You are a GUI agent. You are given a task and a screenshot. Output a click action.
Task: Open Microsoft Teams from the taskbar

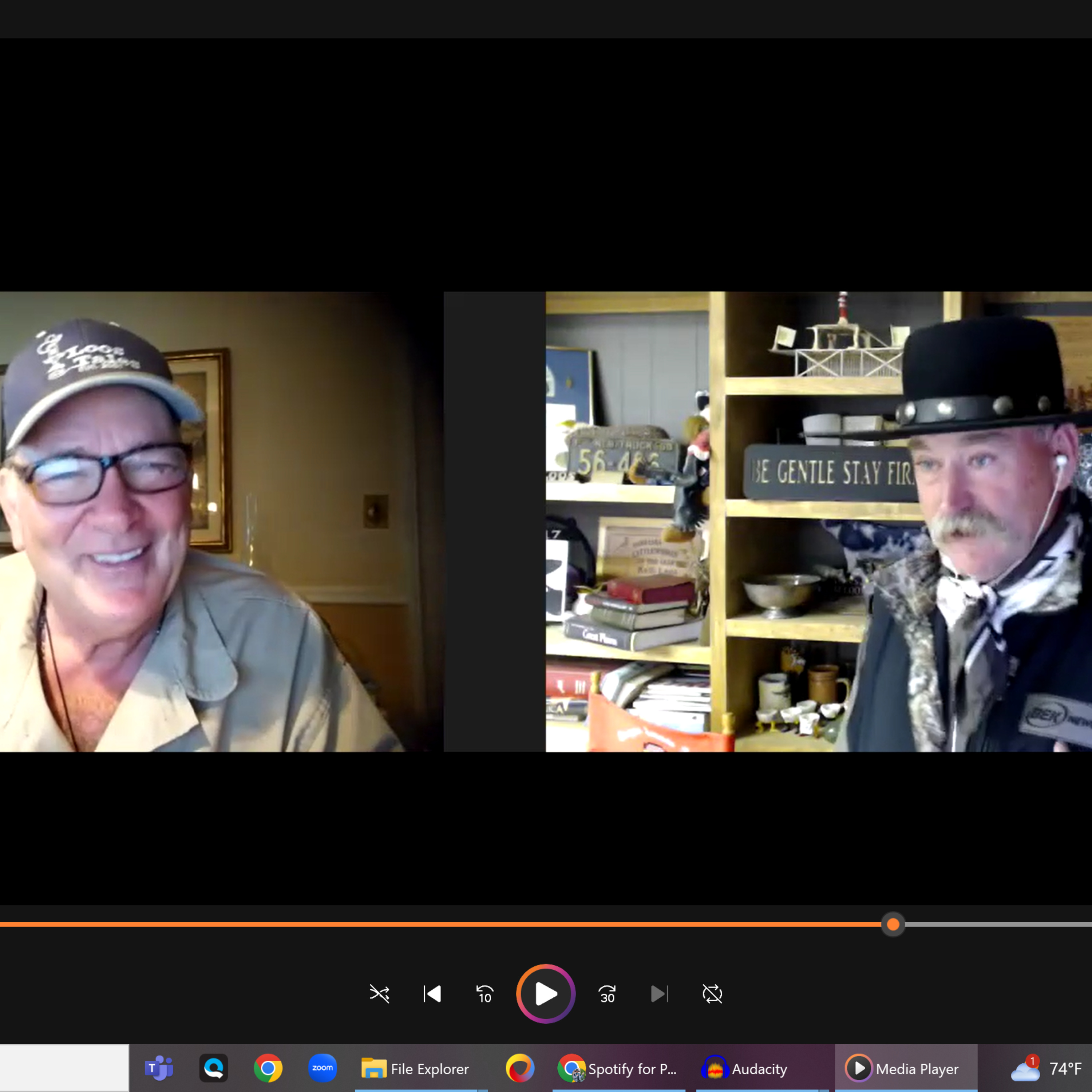pyautogui.click(x=159, y=1068)
